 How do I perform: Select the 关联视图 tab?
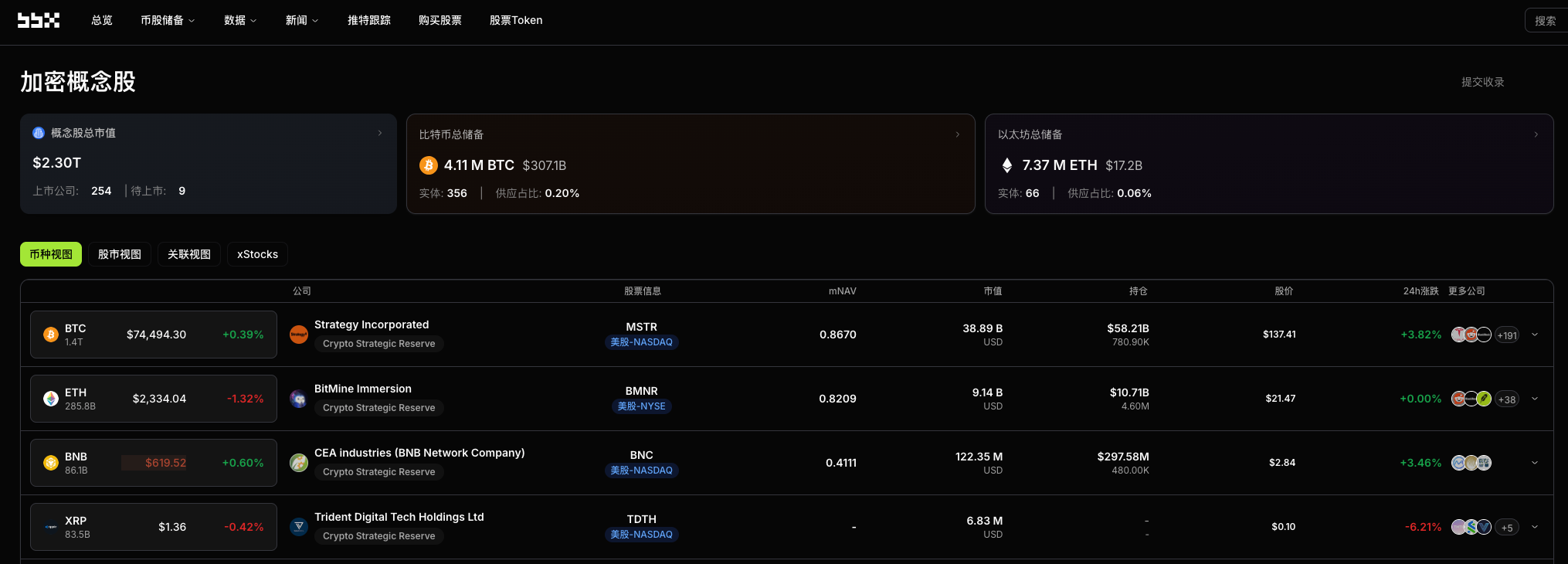189,254
